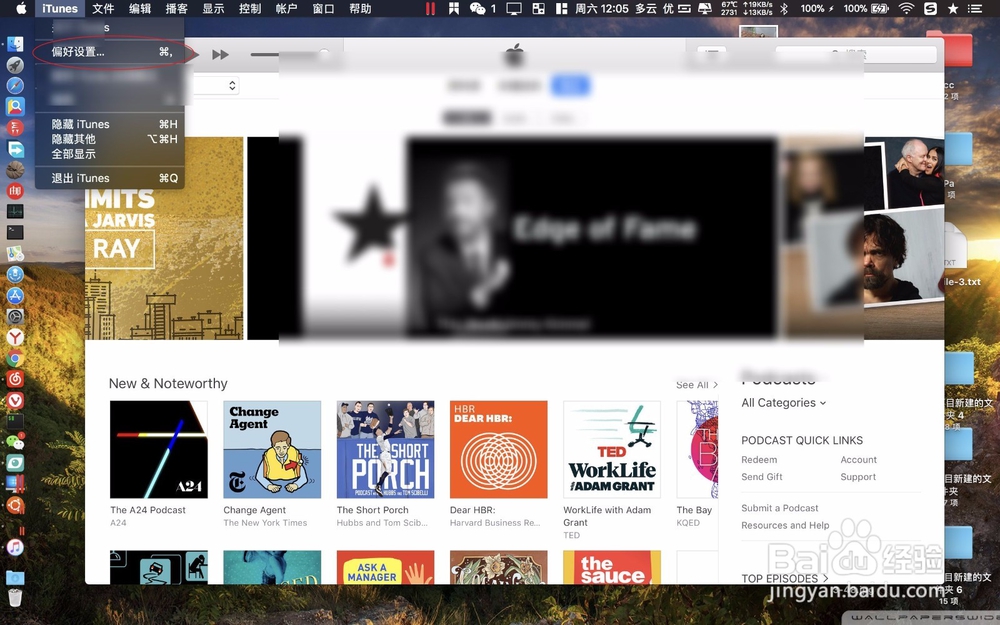The width and height of the screenshot is (1000, 625).
Task: Open The Short Porch podcast artwork
Action: coord(385,450)
